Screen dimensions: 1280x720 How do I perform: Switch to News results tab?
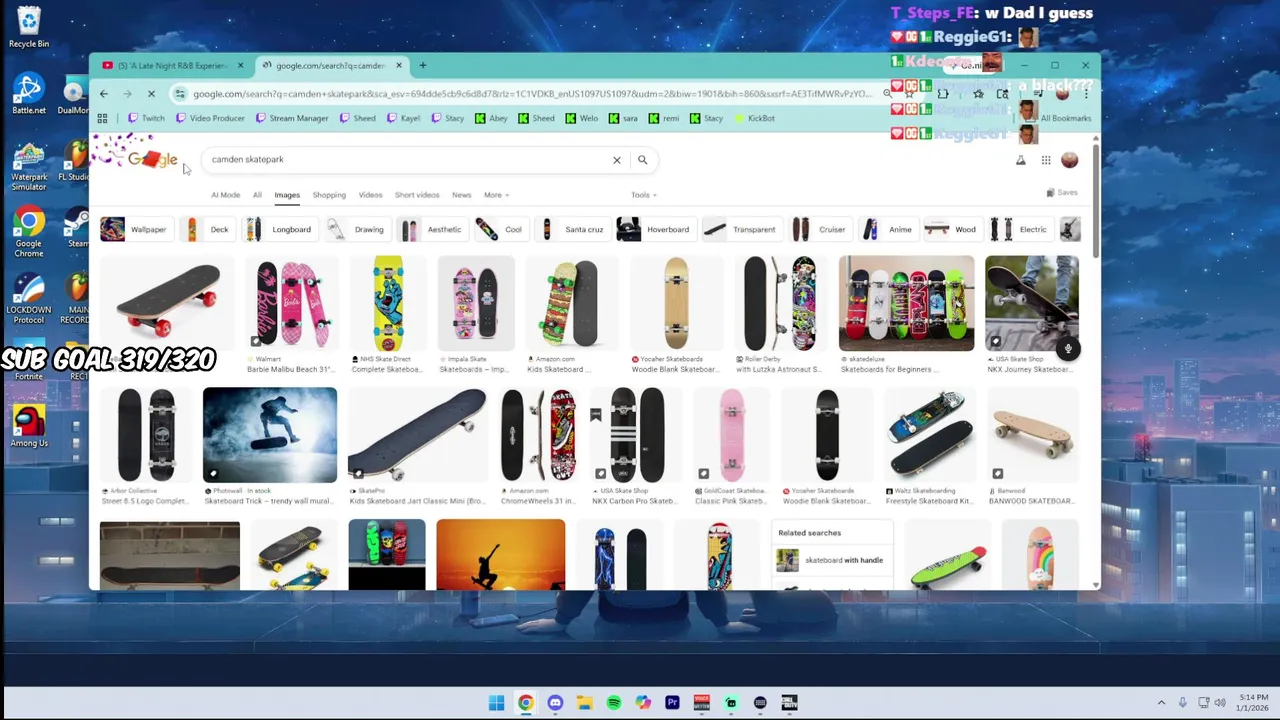(461, 195)
